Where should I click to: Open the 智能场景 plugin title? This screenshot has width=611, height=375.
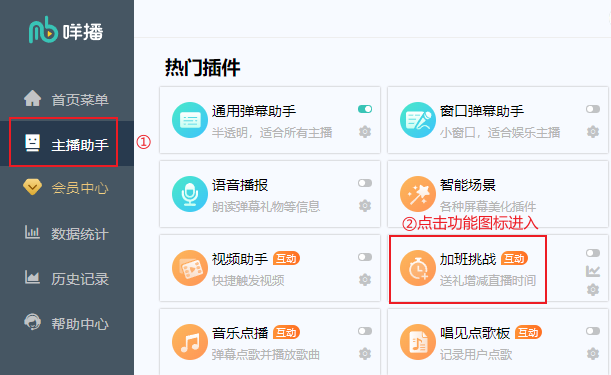click(x=468, y=185)
